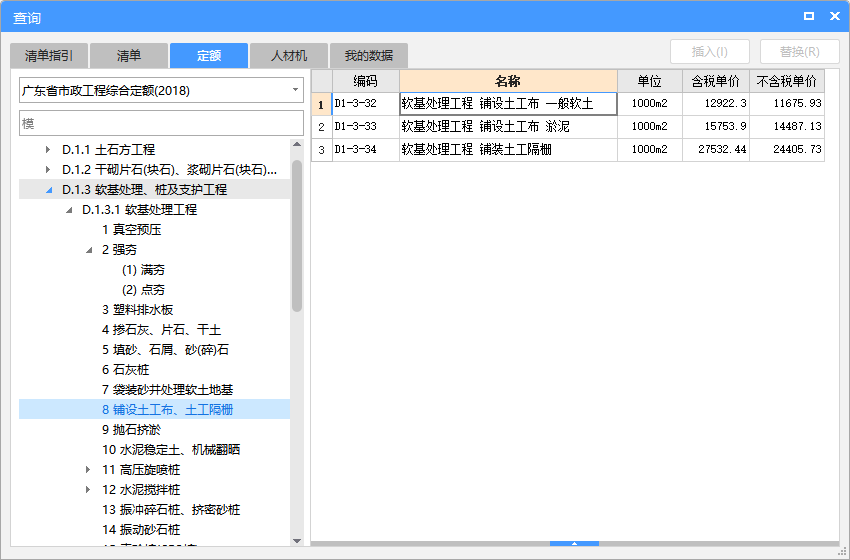Viewport: 850px width, 560px height.
Task: Click price cell 27532.44
Action: click(x=716, y=150)
